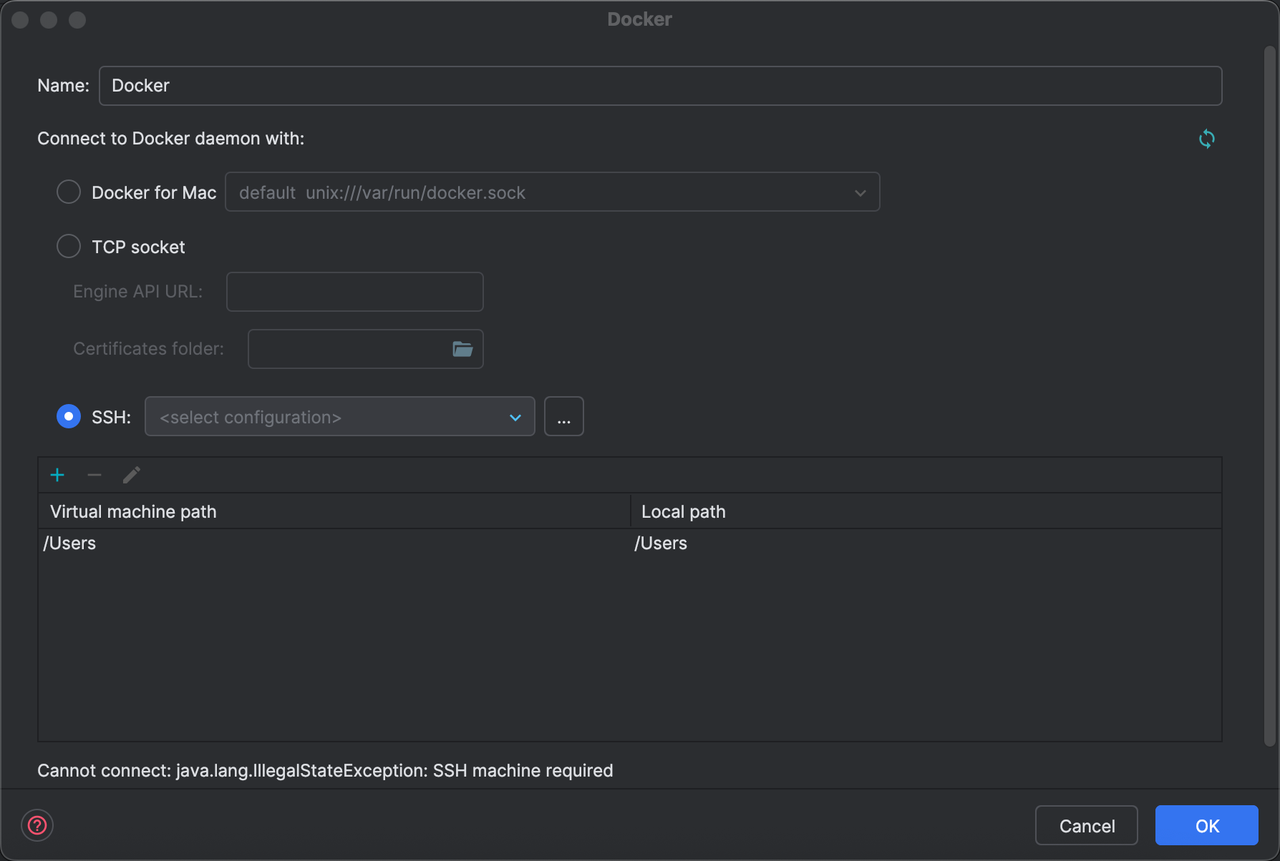Click the SSH machine required error message

pos(325,770)
